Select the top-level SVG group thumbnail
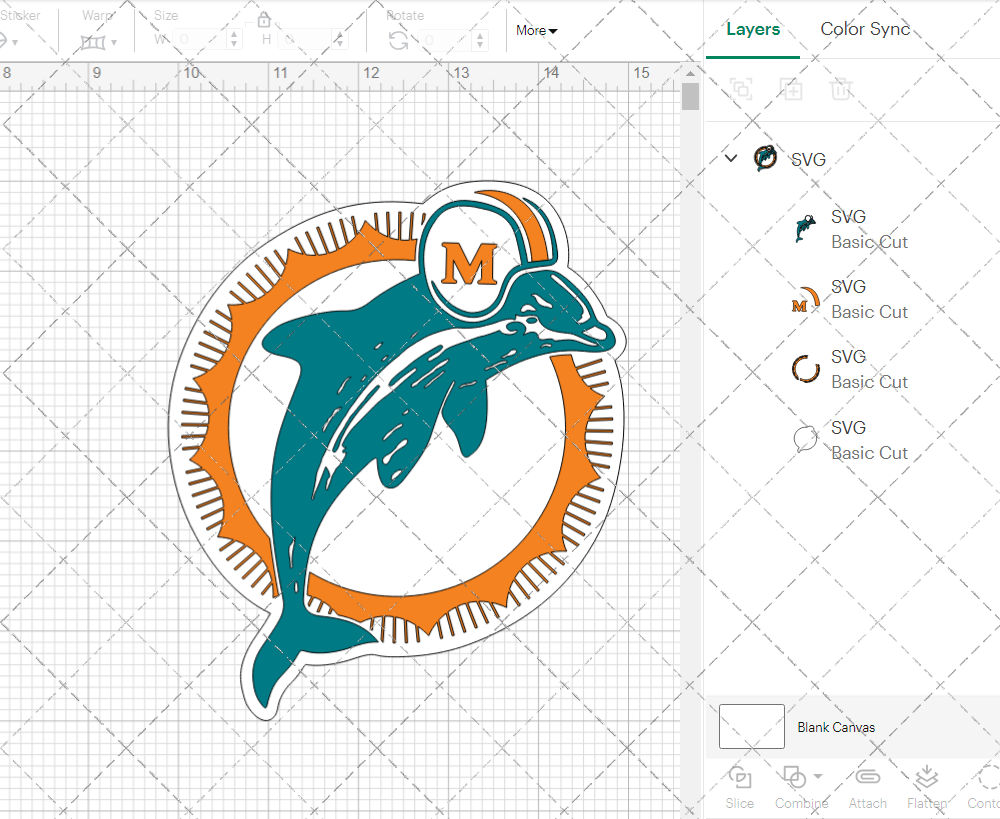 click(765, 158)
